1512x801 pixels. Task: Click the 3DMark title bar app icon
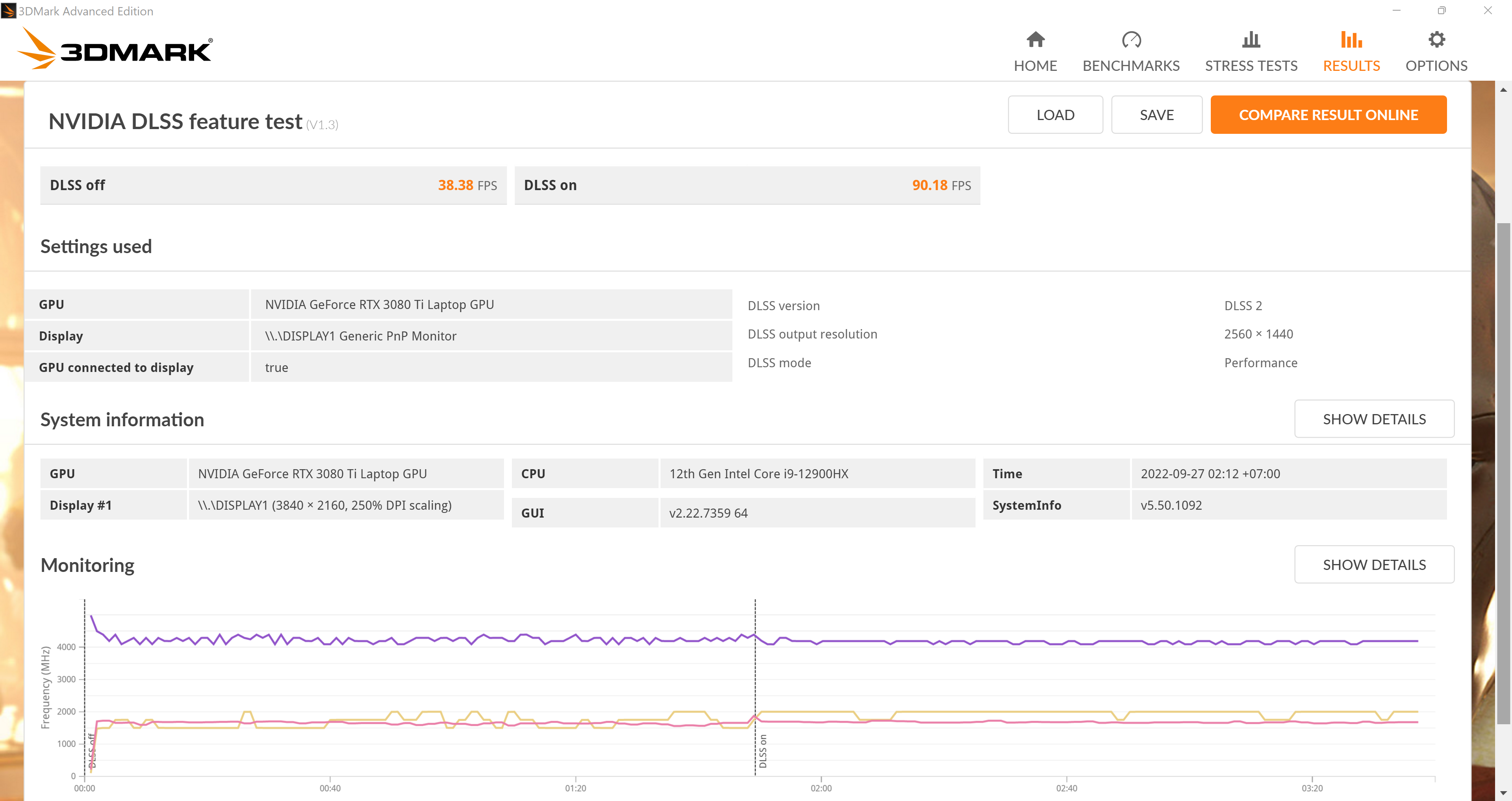8,11
